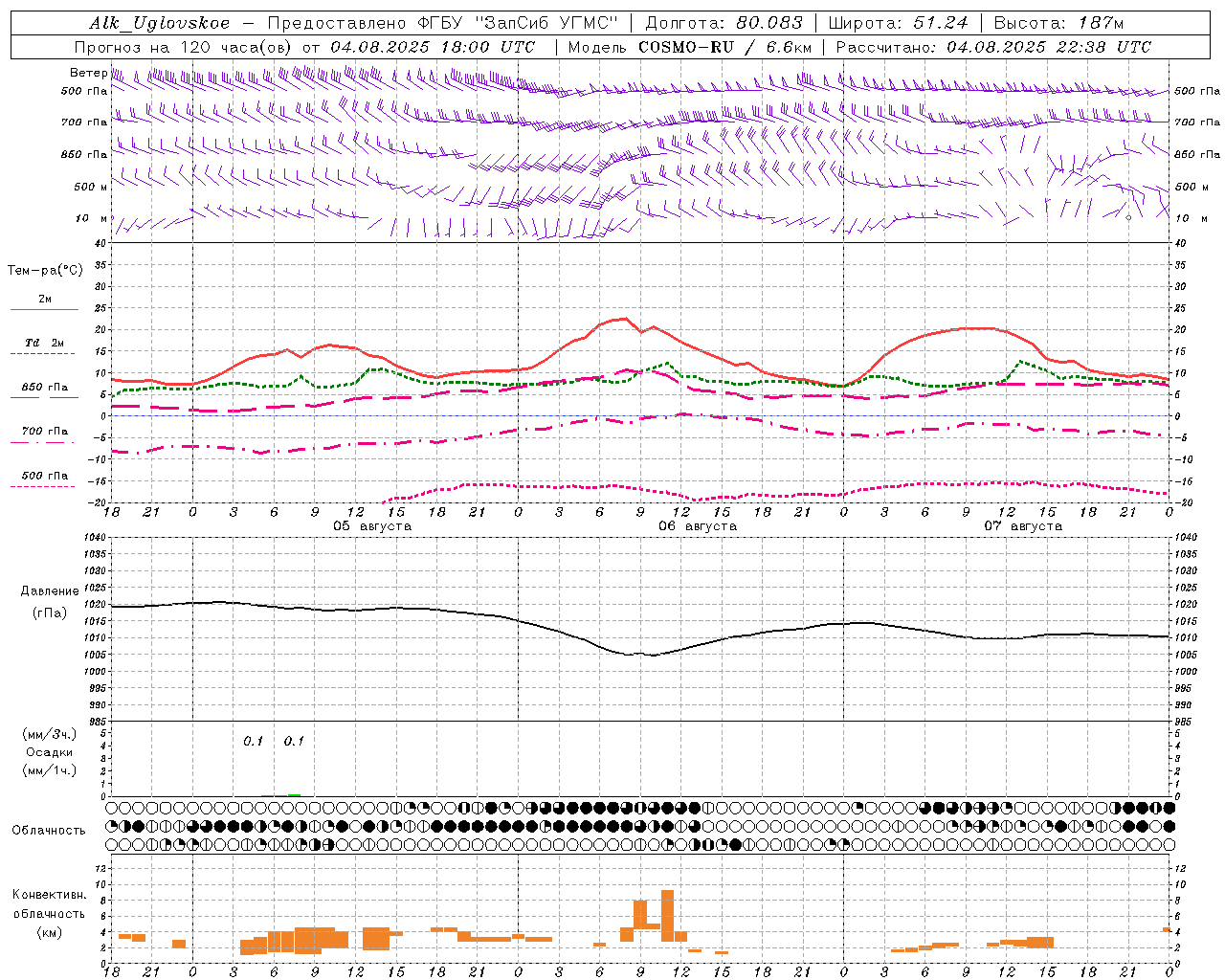This screenshot has width=1225, height=980.
Task: Click the "Облачность" cloudiness label
Action: (49, 831)
